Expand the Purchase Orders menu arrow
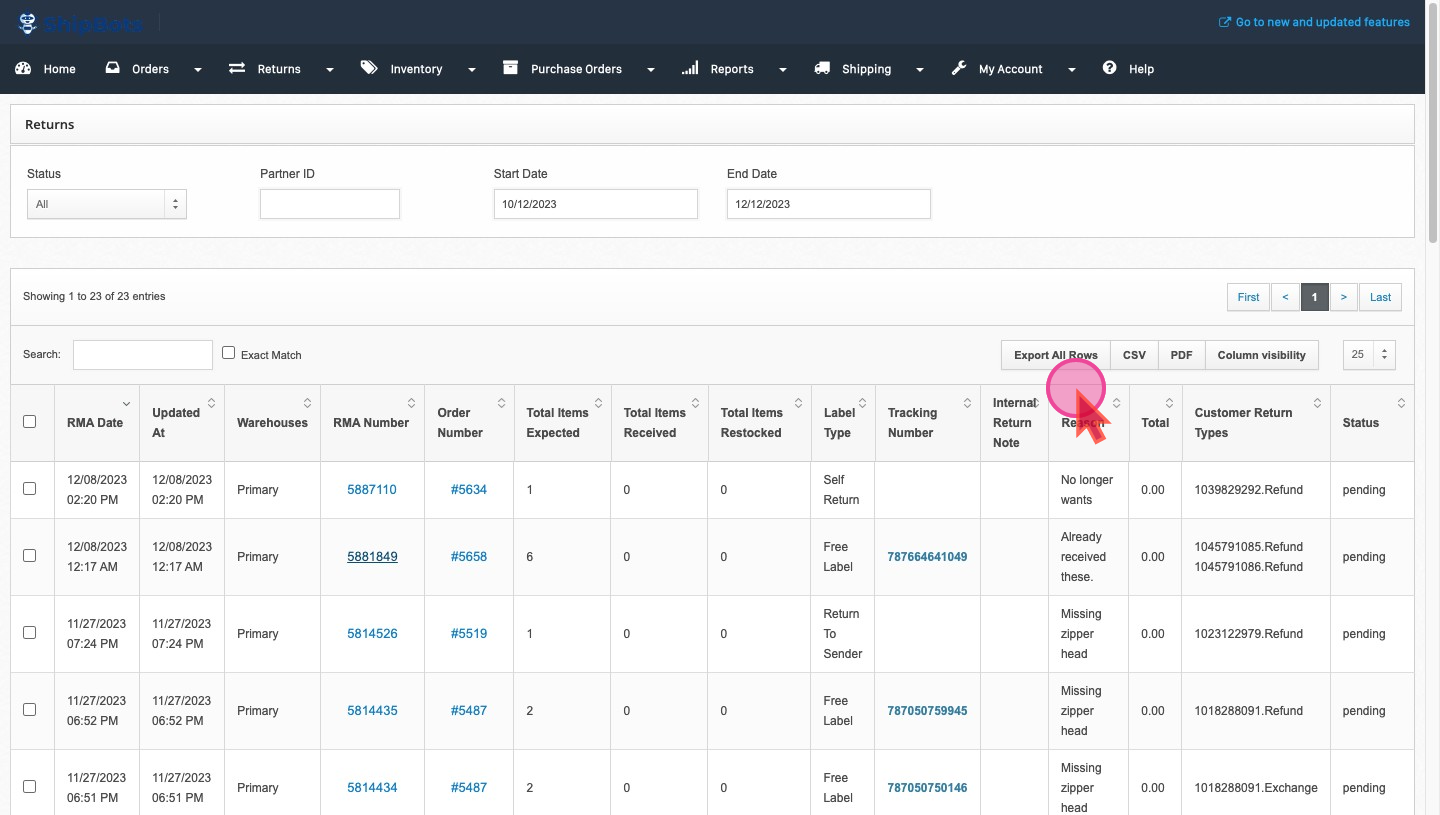Screen dimensions: 1440x815 651,70
